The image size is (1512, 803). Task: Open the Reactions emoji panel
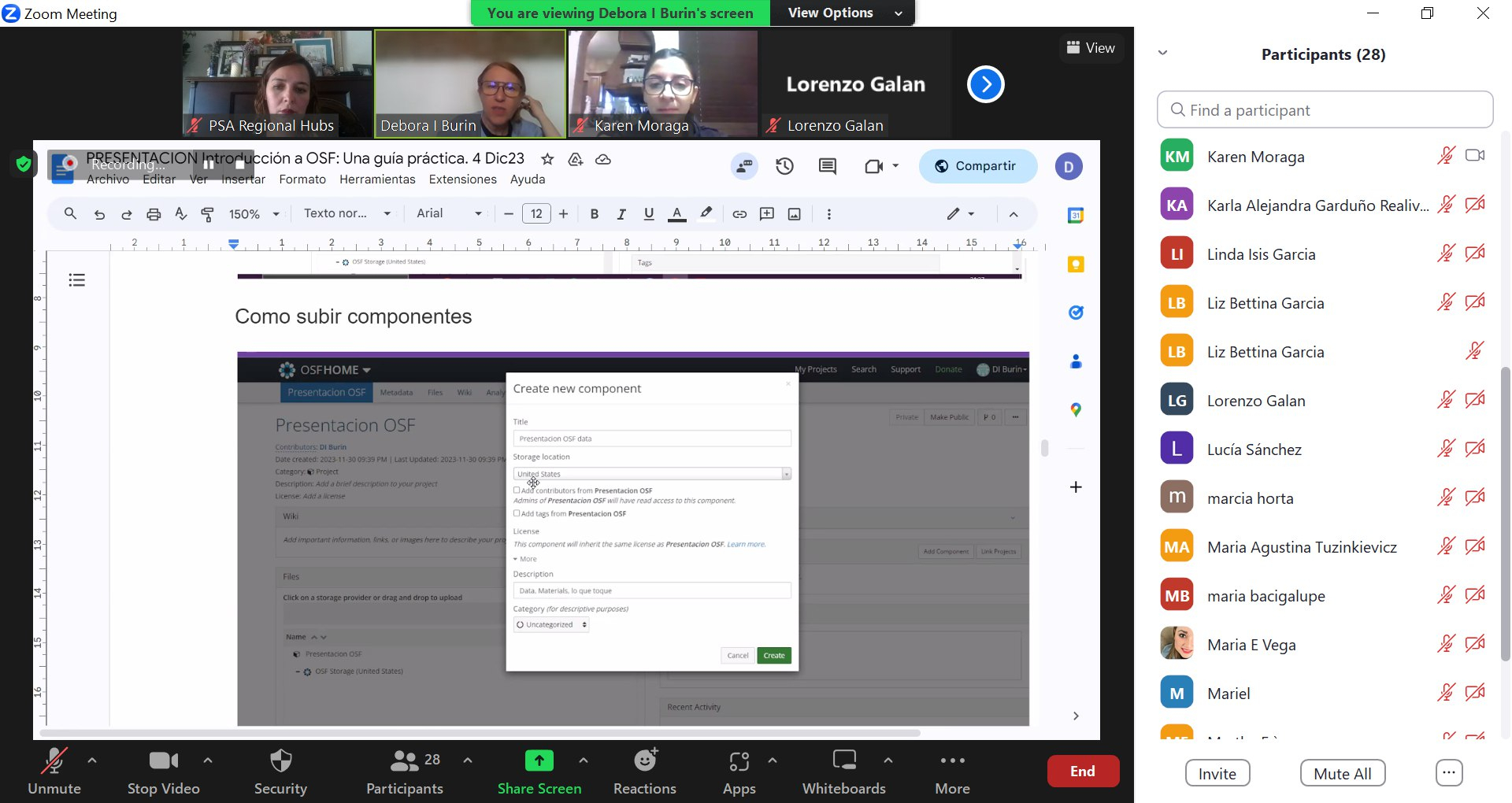(x=644, y=772)
